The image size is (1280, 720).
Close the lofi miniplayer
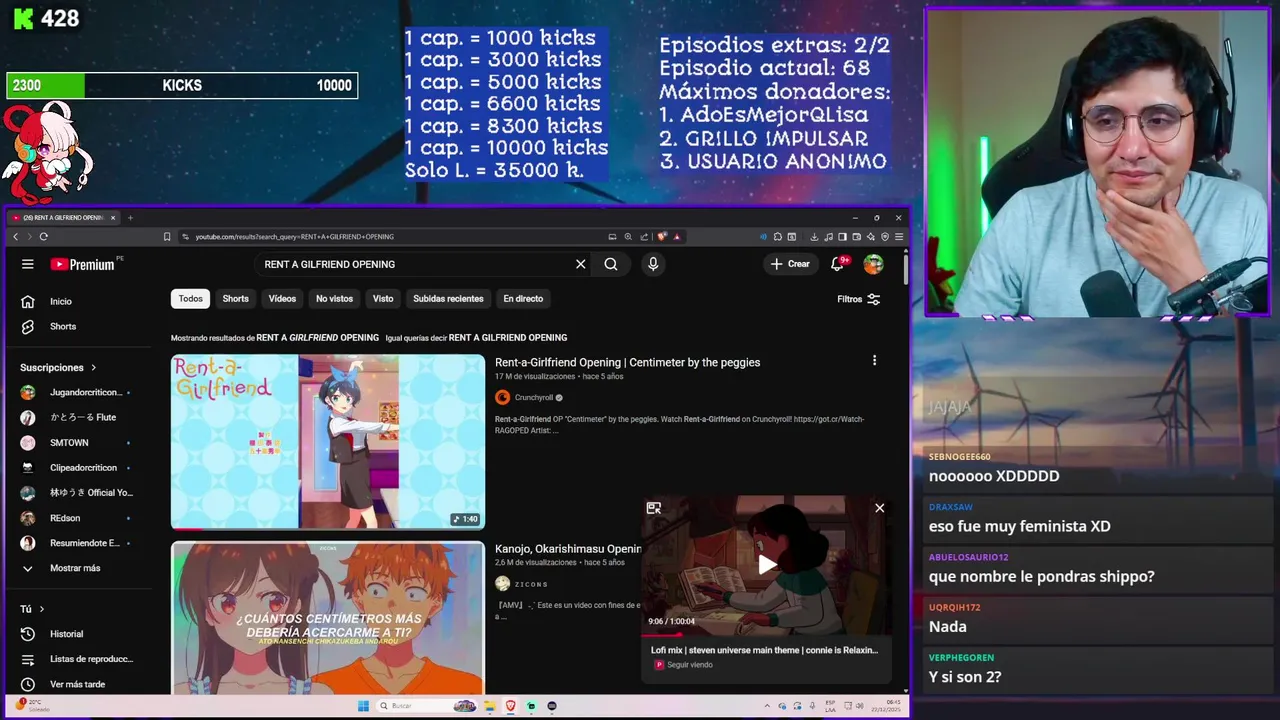[880, 508]
